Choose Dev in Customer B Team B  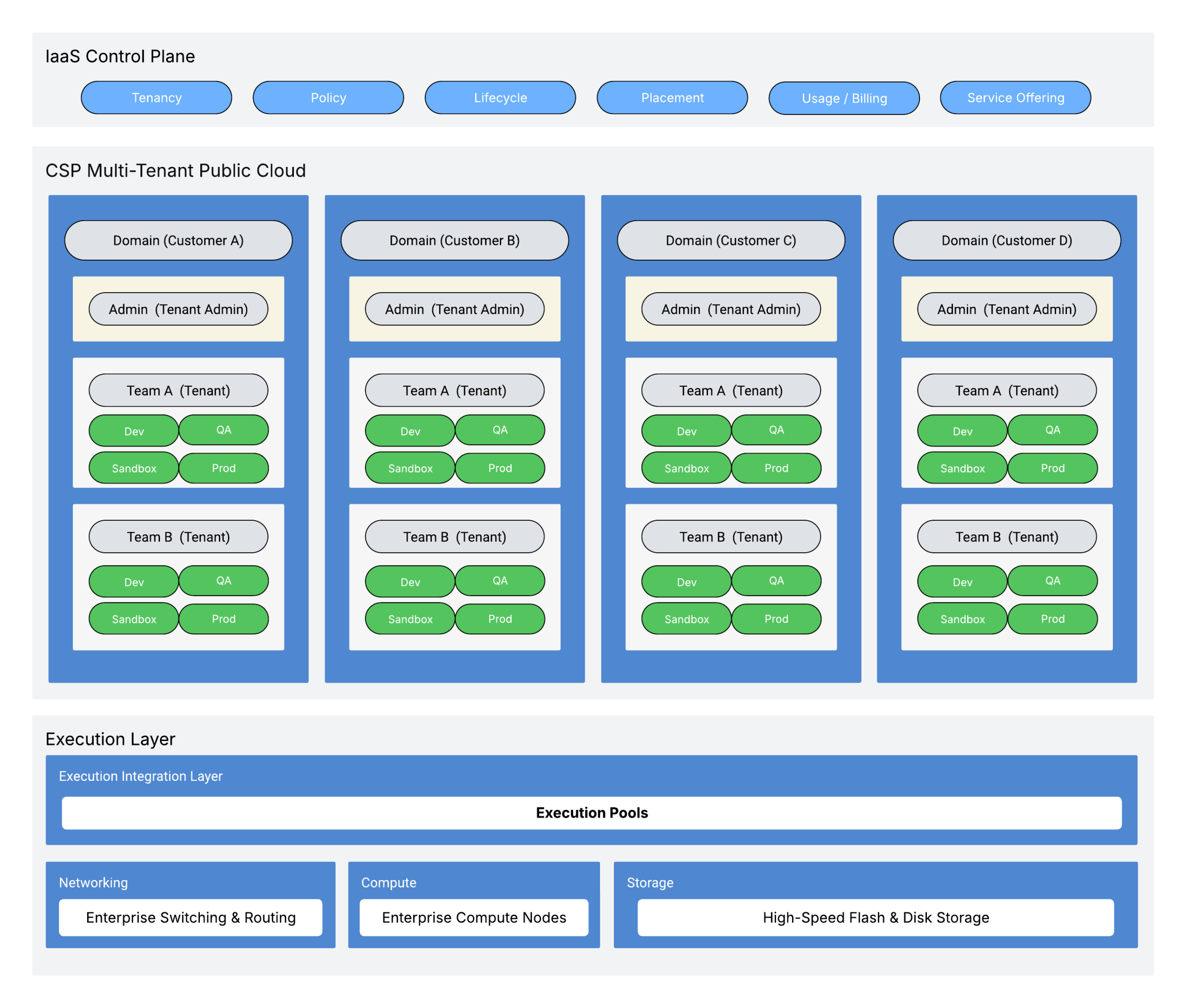tap(410, 582)
